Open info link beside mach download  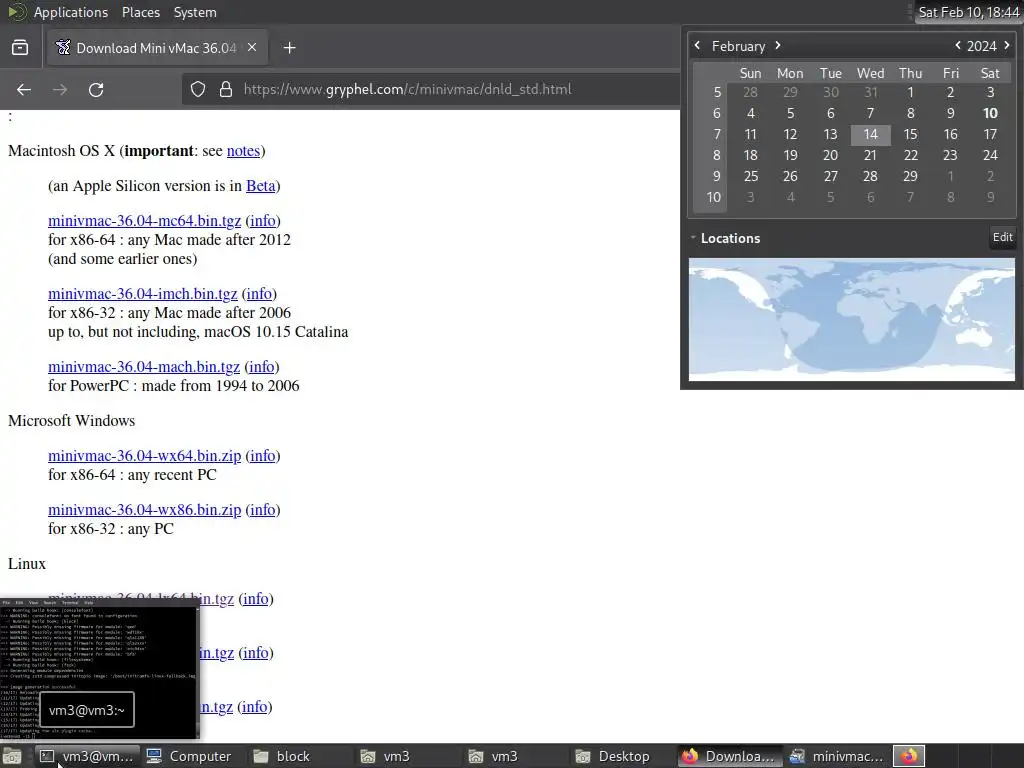(x=262, y=367)
